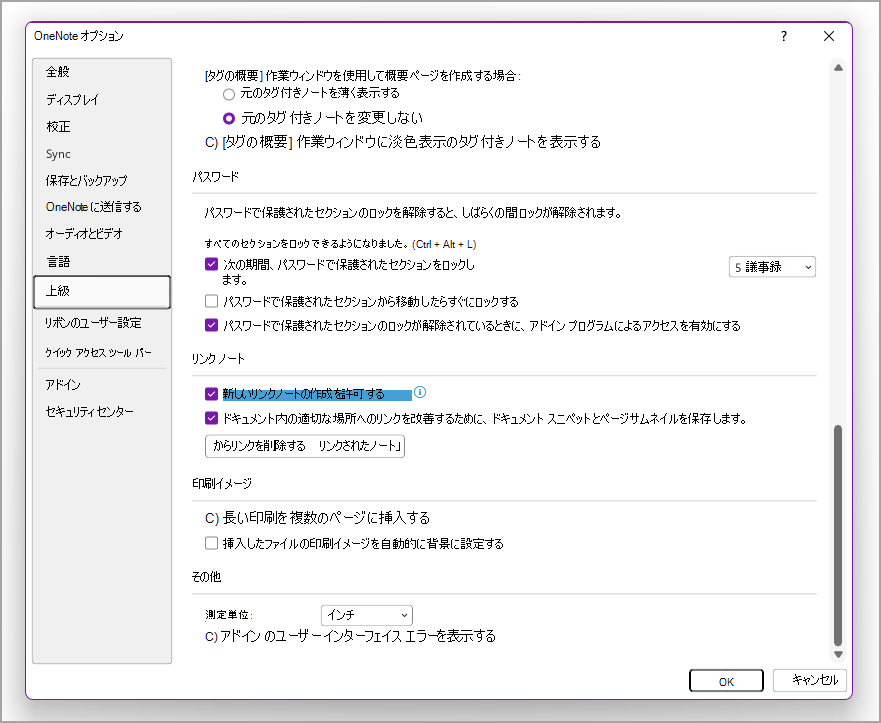The image size is (881, 723).
Task: Open the 5 議事録 lock time dropdown
Action: tap(772, 267)
